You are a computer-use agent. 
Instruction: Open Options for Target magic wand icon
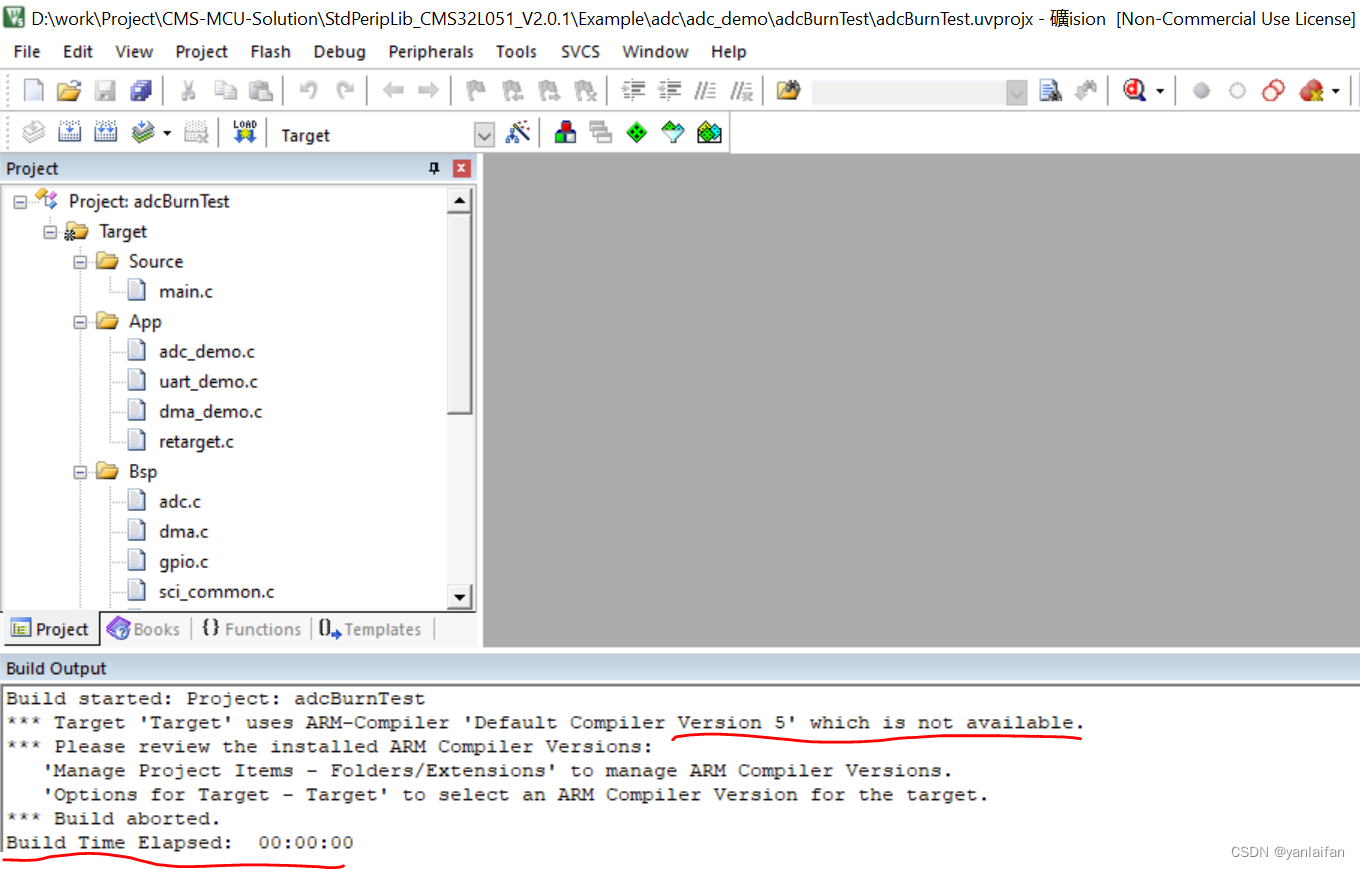[518, 133]
